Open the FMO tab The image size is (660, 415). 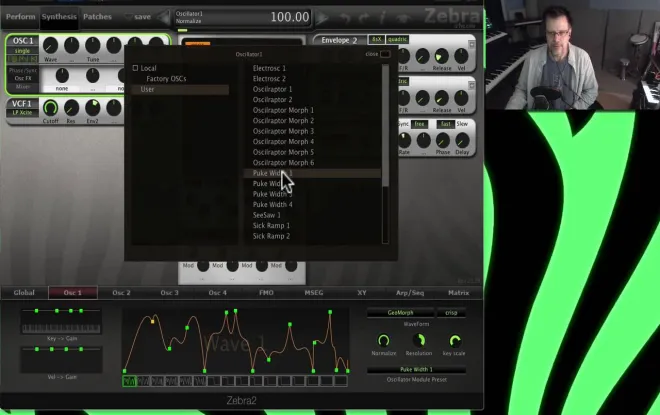pyautogui.click(x=266, y=293)
